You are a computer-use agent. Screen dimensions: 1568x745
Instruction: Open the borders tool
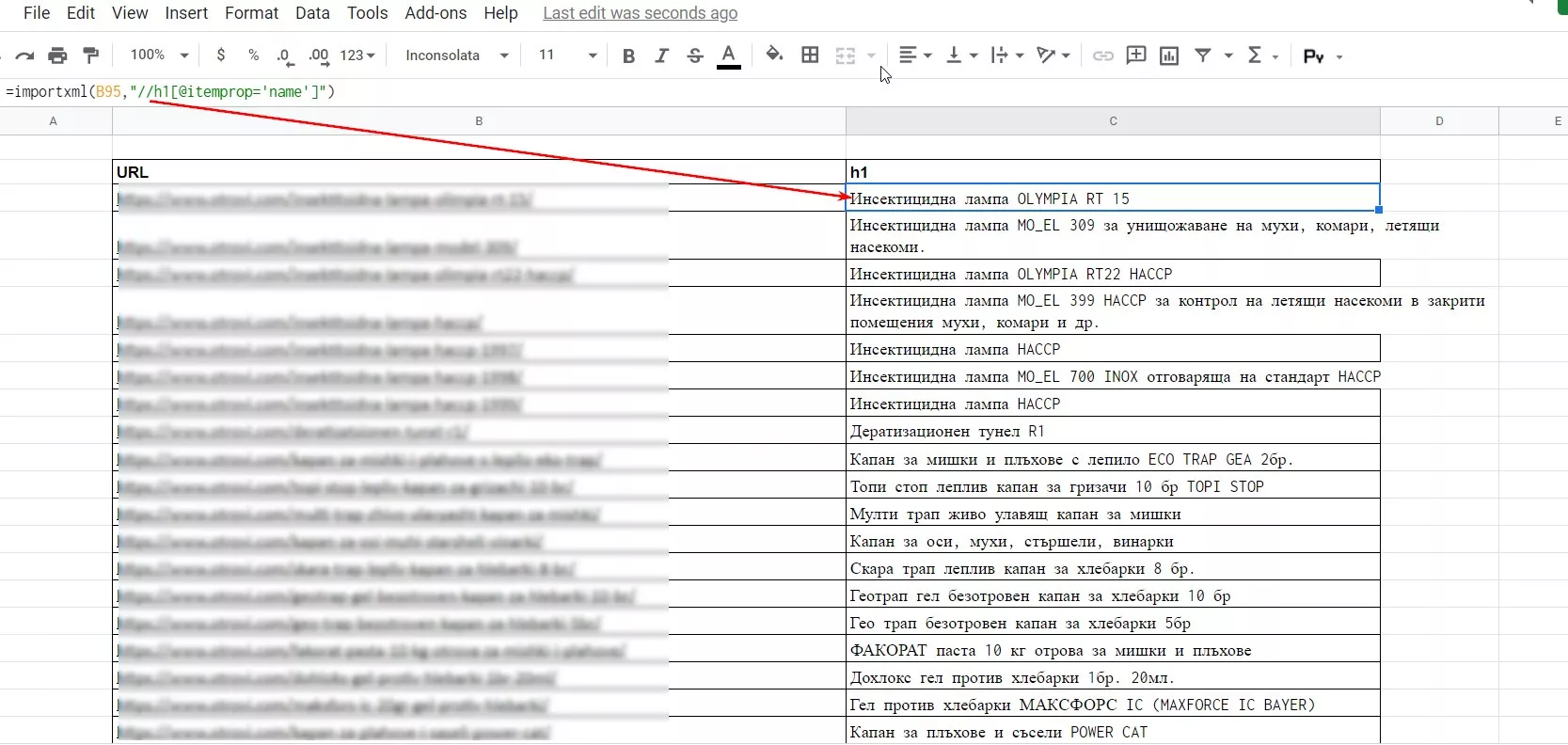[810, 55]
